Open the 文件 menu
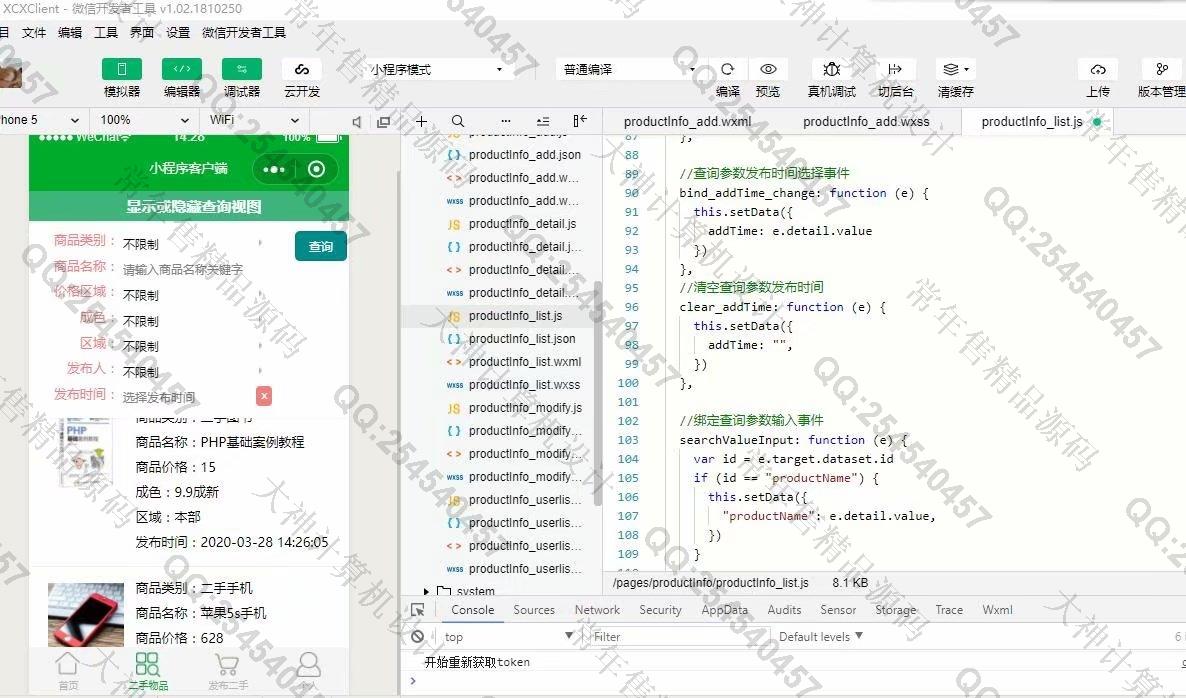This screenshot has width=1186, height=698. [34, 33]
